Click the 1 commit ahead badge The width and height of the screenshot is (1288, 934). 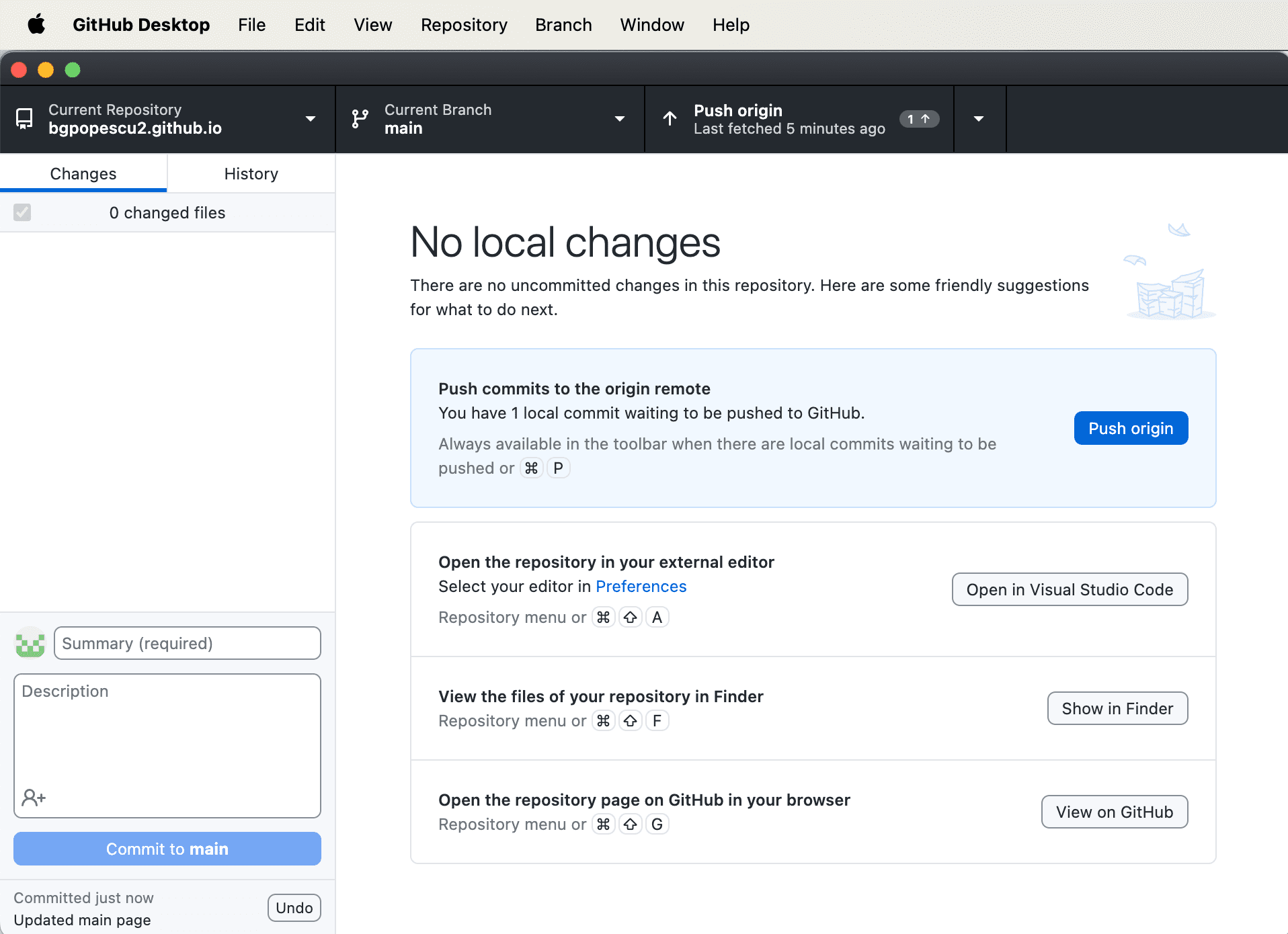(918, 119)
